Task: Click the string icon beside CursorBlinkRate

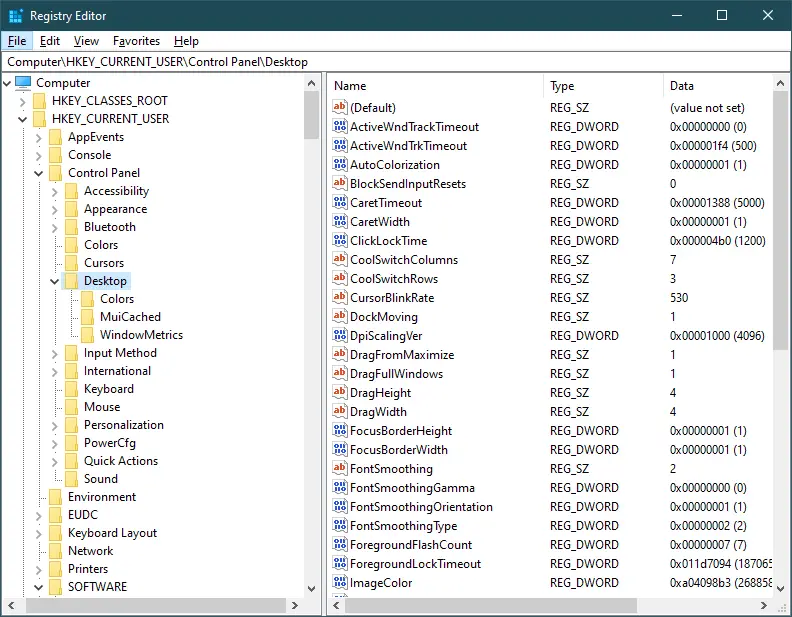Action: tap(340, 297)
